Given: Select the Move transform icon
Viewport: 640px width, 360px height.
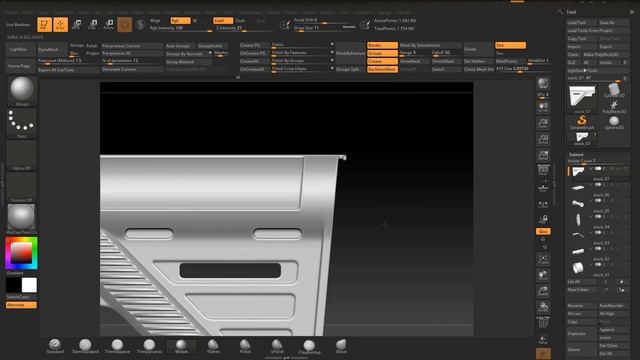Looking at the screenshot, I should (x=76, y=24).
